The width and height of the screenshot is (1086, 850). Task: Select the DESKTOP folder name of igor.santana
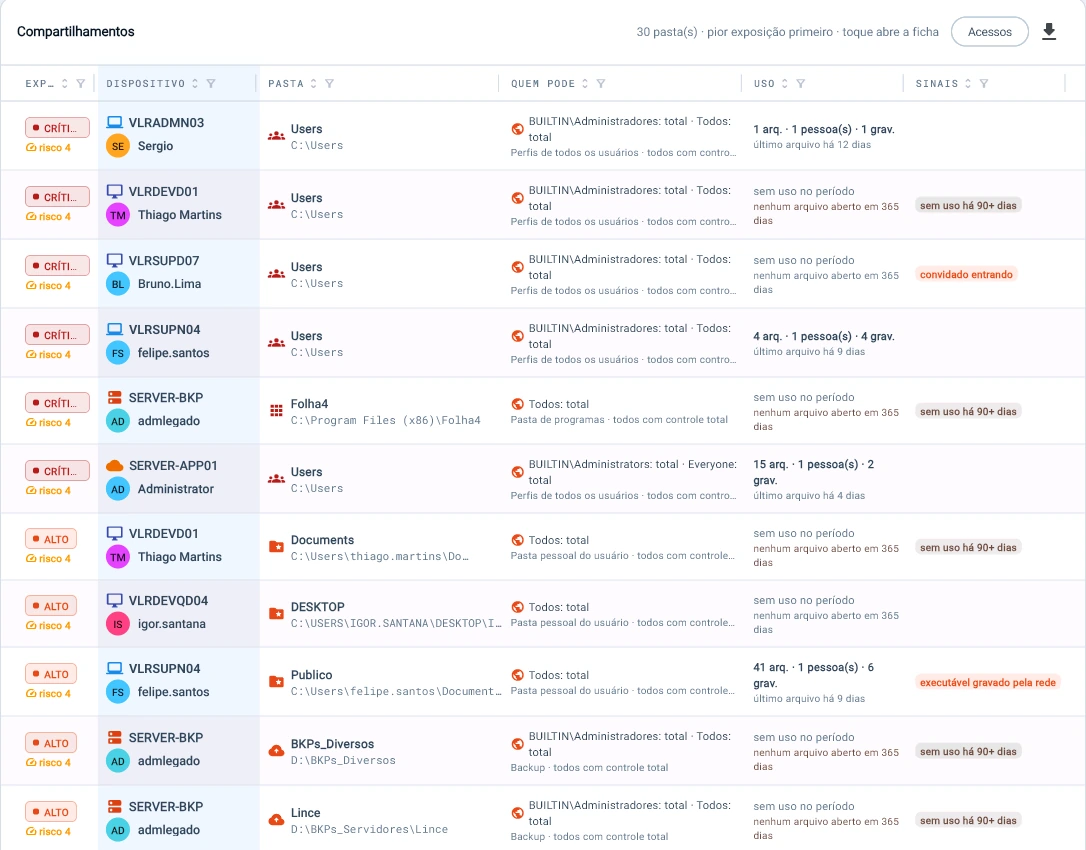click(x=318, y=607)
